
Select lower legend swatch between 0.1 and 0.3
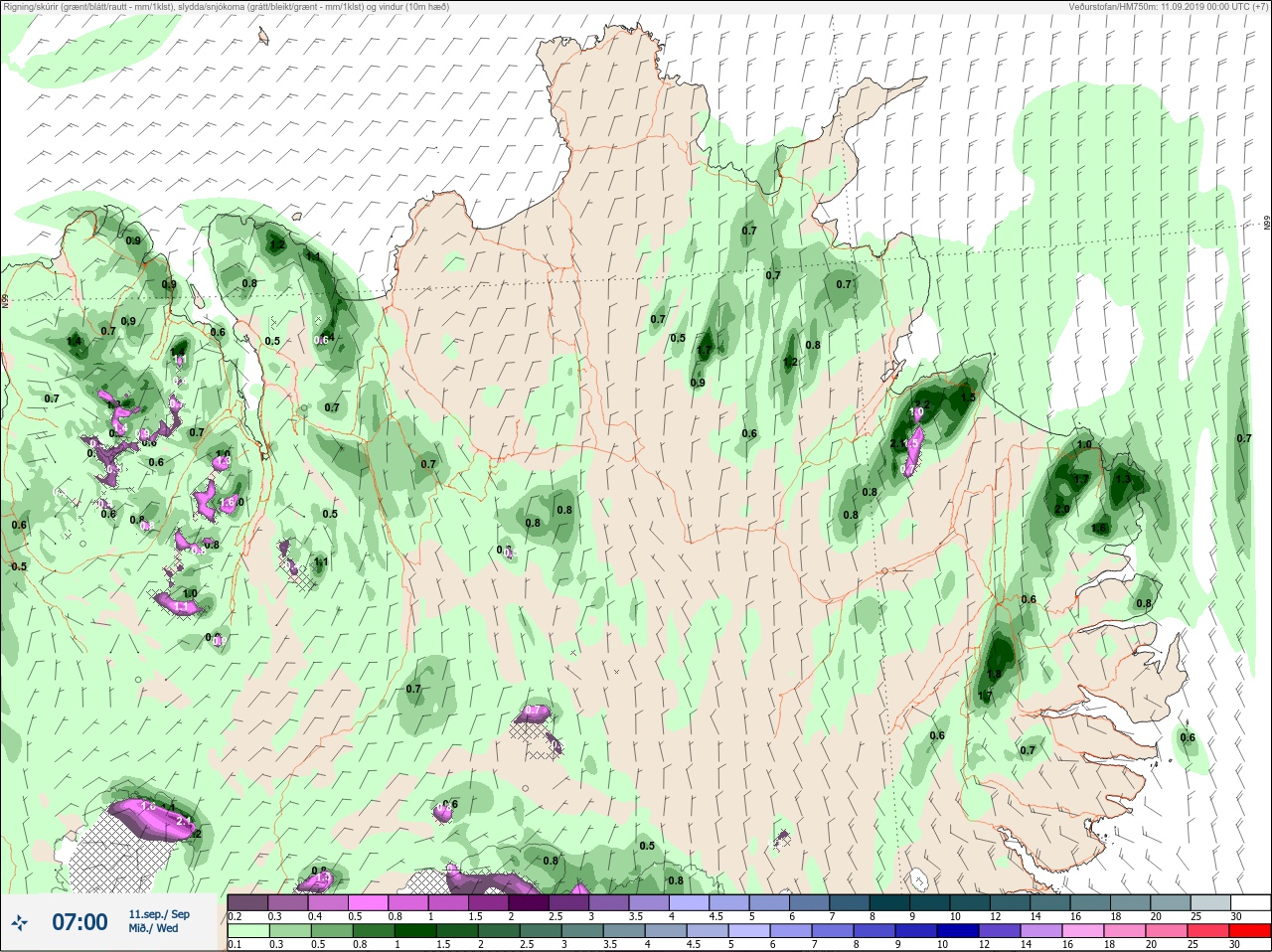pos(247,931)
